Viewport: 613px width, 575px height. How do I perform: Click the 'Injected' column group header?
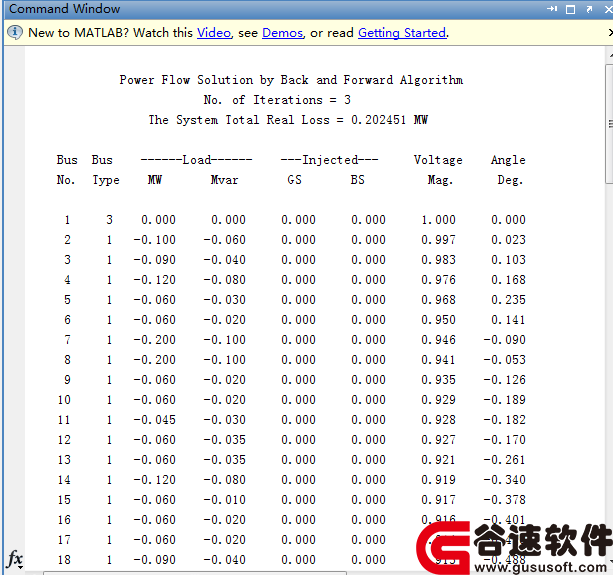(330, 160)
